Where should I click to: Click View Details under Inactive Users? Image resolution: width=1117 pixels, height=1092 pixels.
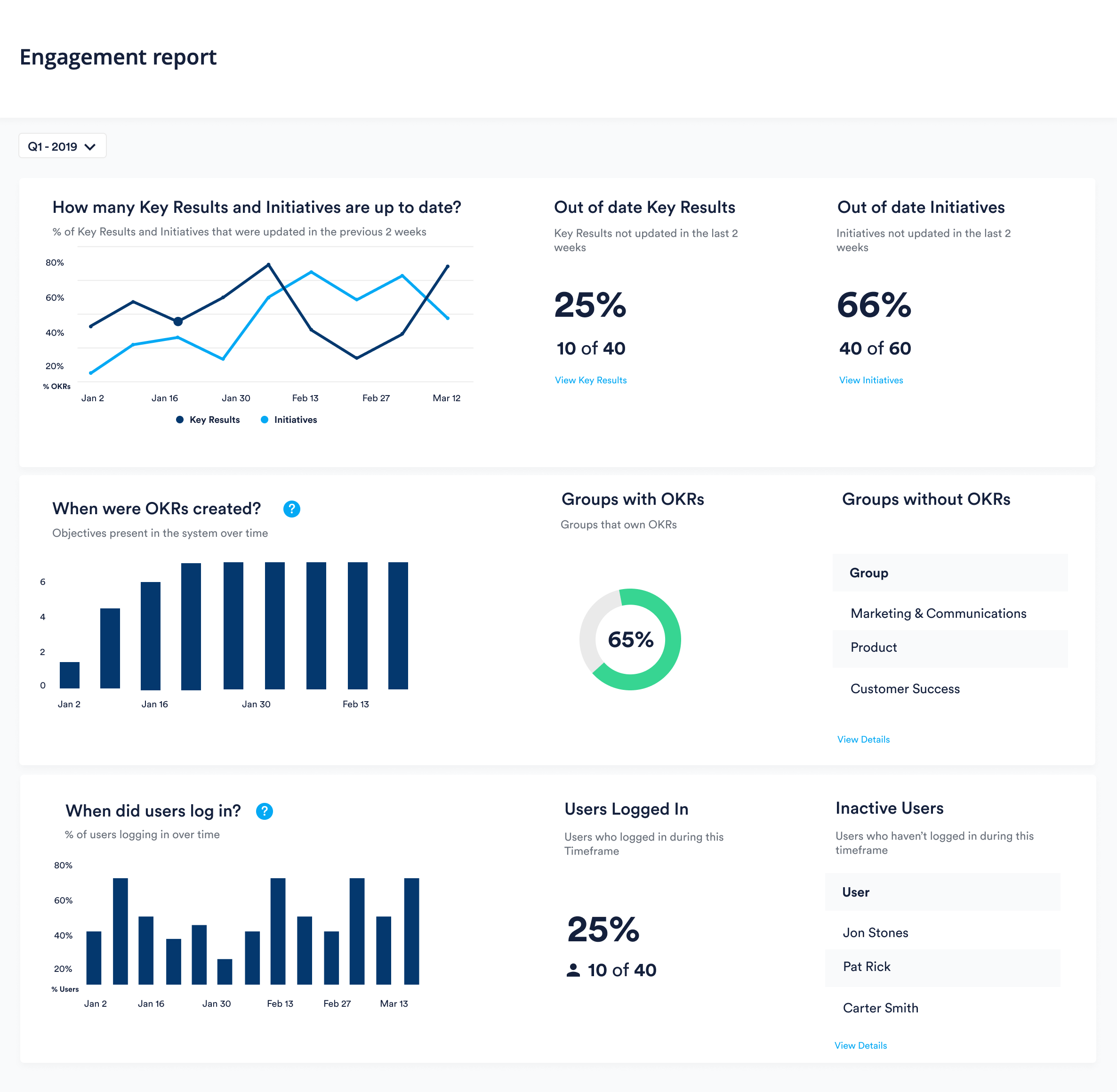tap(860, 1045)
